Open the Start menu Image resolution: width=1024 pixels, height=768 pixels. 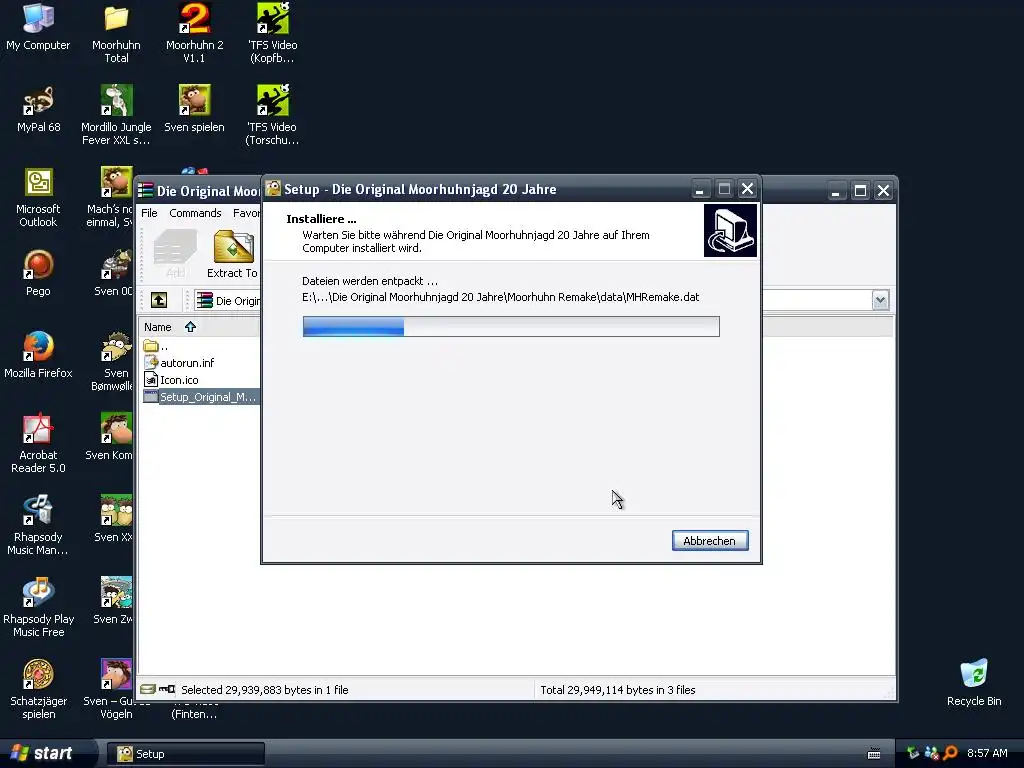tap(44, 753)
